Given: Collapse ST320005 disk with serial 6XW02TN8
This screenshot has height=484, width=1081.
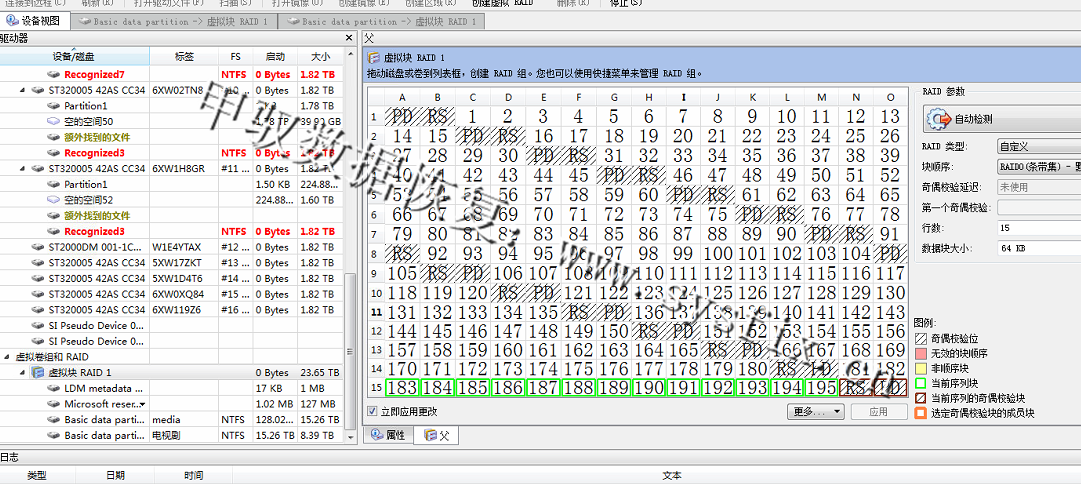Looking at the screenshot, I should pos(22,90).
